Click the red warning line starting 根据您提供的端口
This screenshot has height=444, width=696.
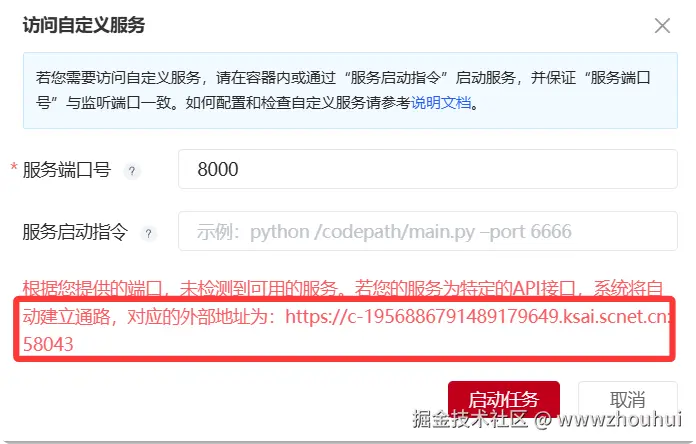point(343,289)
